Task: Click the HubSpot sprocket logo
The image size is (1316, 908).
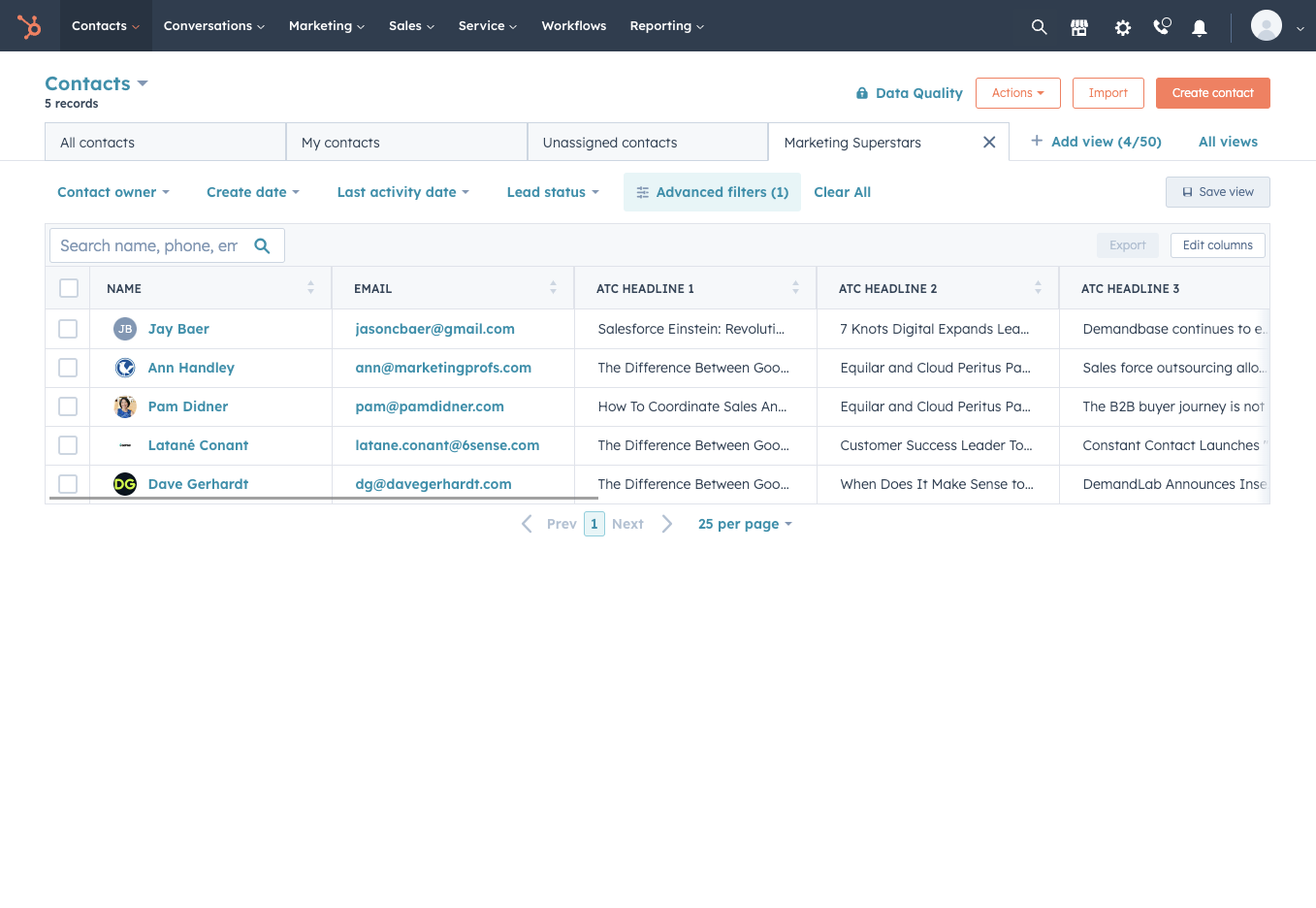Action: pos(29,26)
